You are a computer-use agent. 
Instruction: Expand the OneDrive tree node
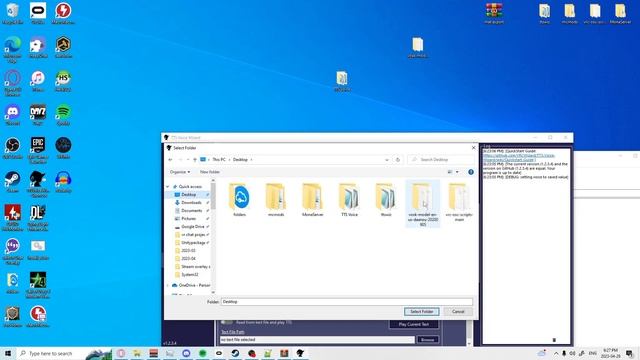click(168, 285)
